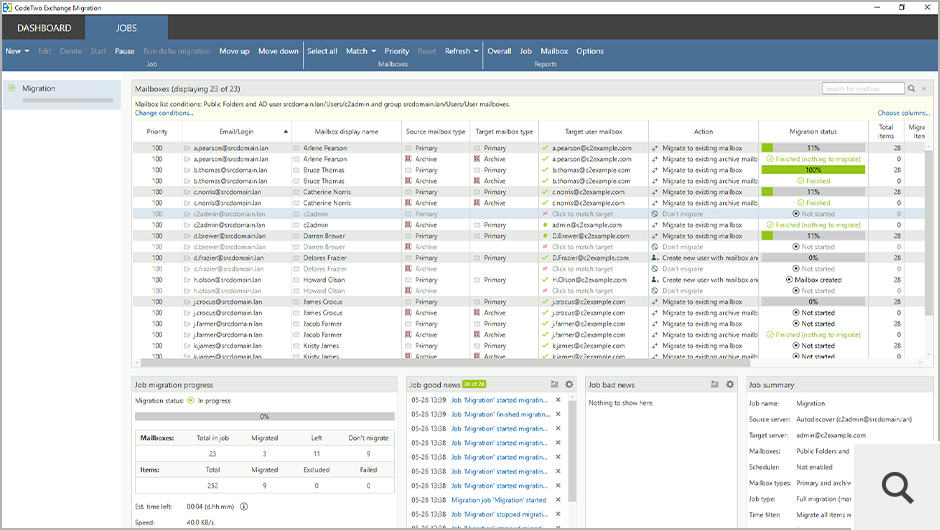Dismiss the first Job good news entry

point(558,400)
